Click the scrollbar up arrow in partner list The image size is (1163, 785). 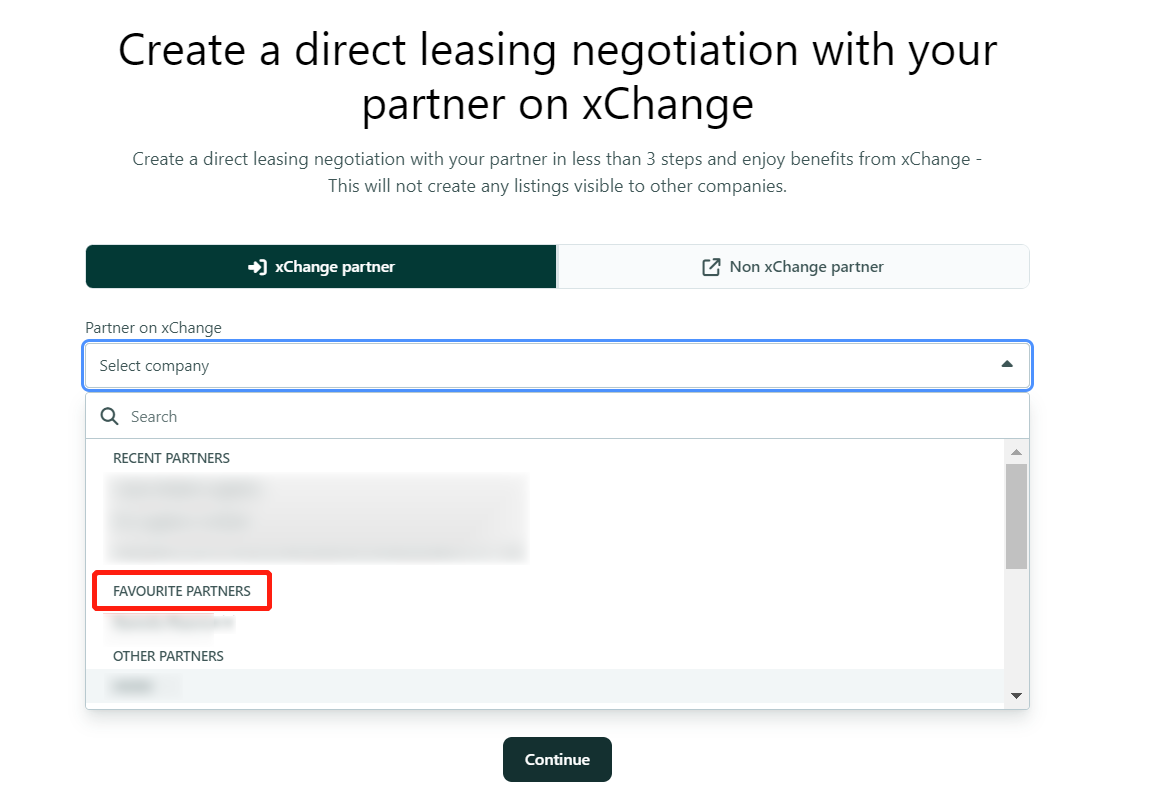(1016, 452)
